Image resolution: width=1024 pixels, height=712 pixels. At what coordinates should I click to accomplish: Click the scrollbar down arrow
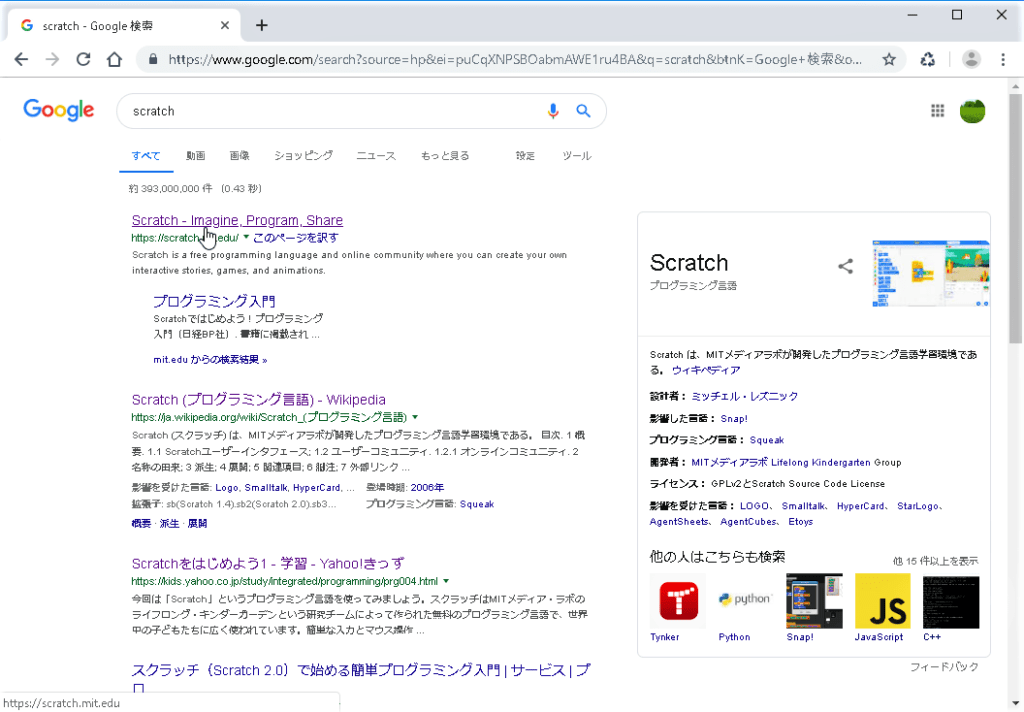[x=1015, y=704]
